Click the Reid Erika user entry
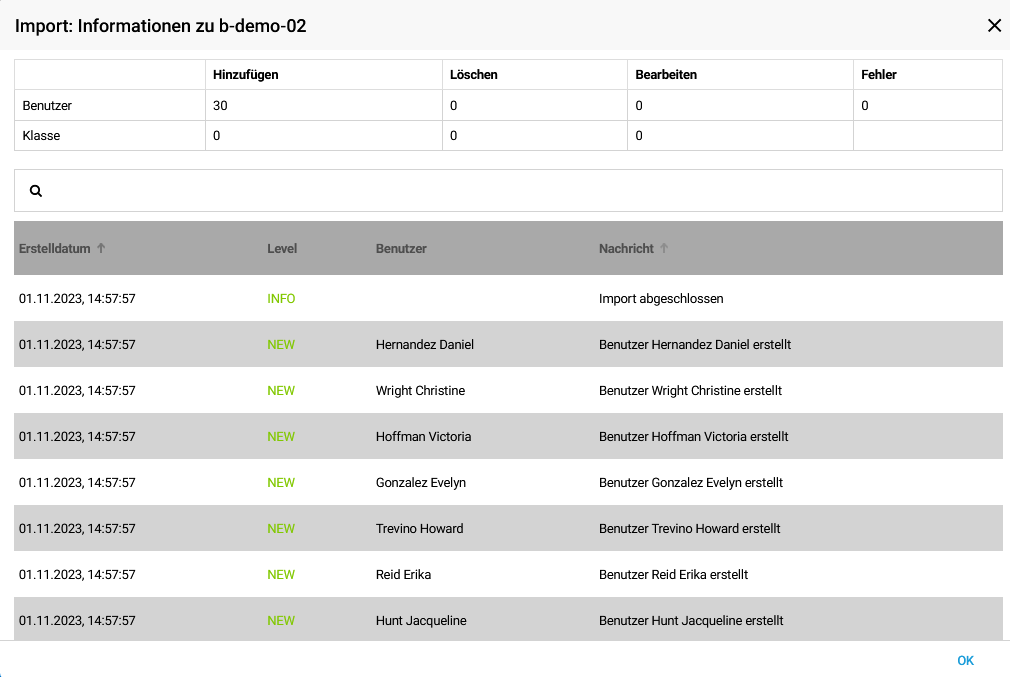This screenshot has width=1010, height=677. click(x=403, y=575)
